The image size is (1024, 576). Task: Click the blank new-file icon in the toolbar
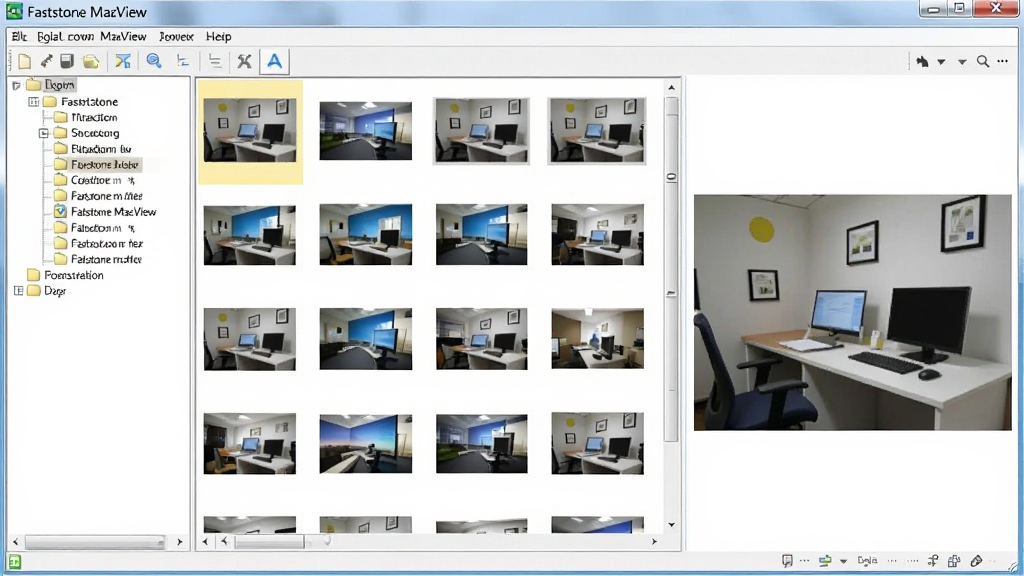[25, 61]
